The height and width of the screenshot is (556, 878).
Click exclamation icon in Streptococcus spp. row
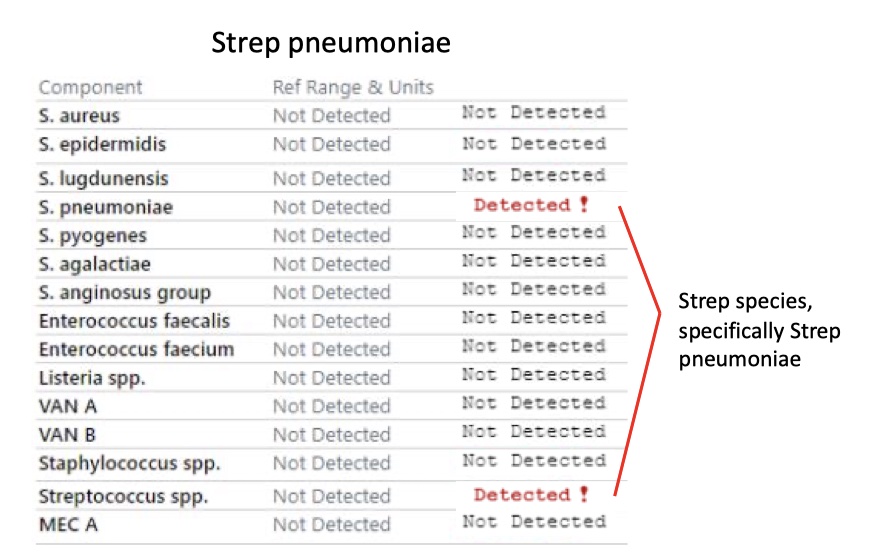[584, 494]
